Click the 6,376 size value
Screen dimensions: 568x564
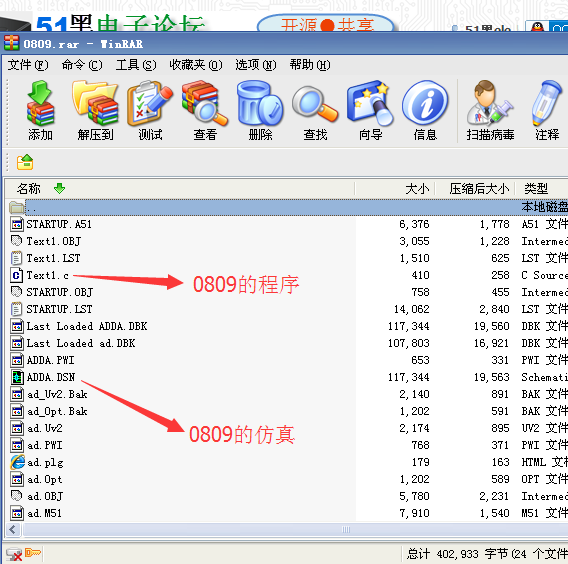point(414,224)
